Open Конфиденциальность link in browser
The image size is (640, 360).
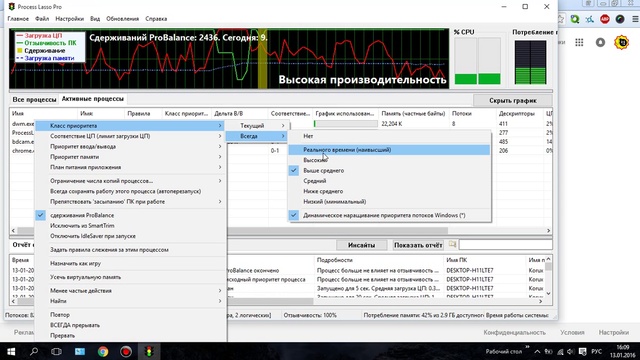coord(514,332)
